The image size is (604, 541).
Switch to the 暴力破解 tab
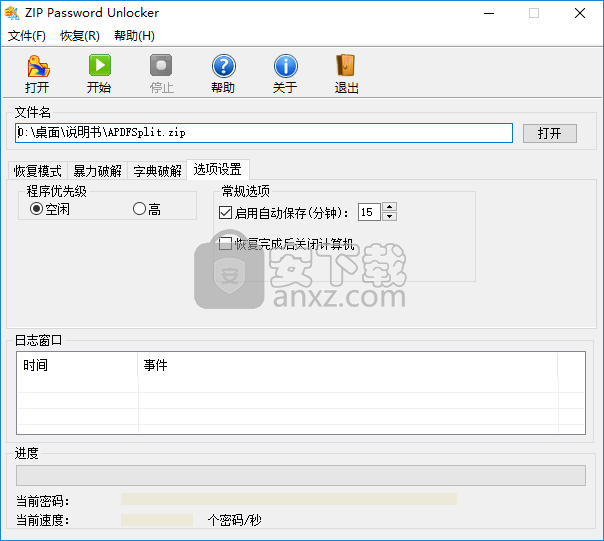pos(97,171)
